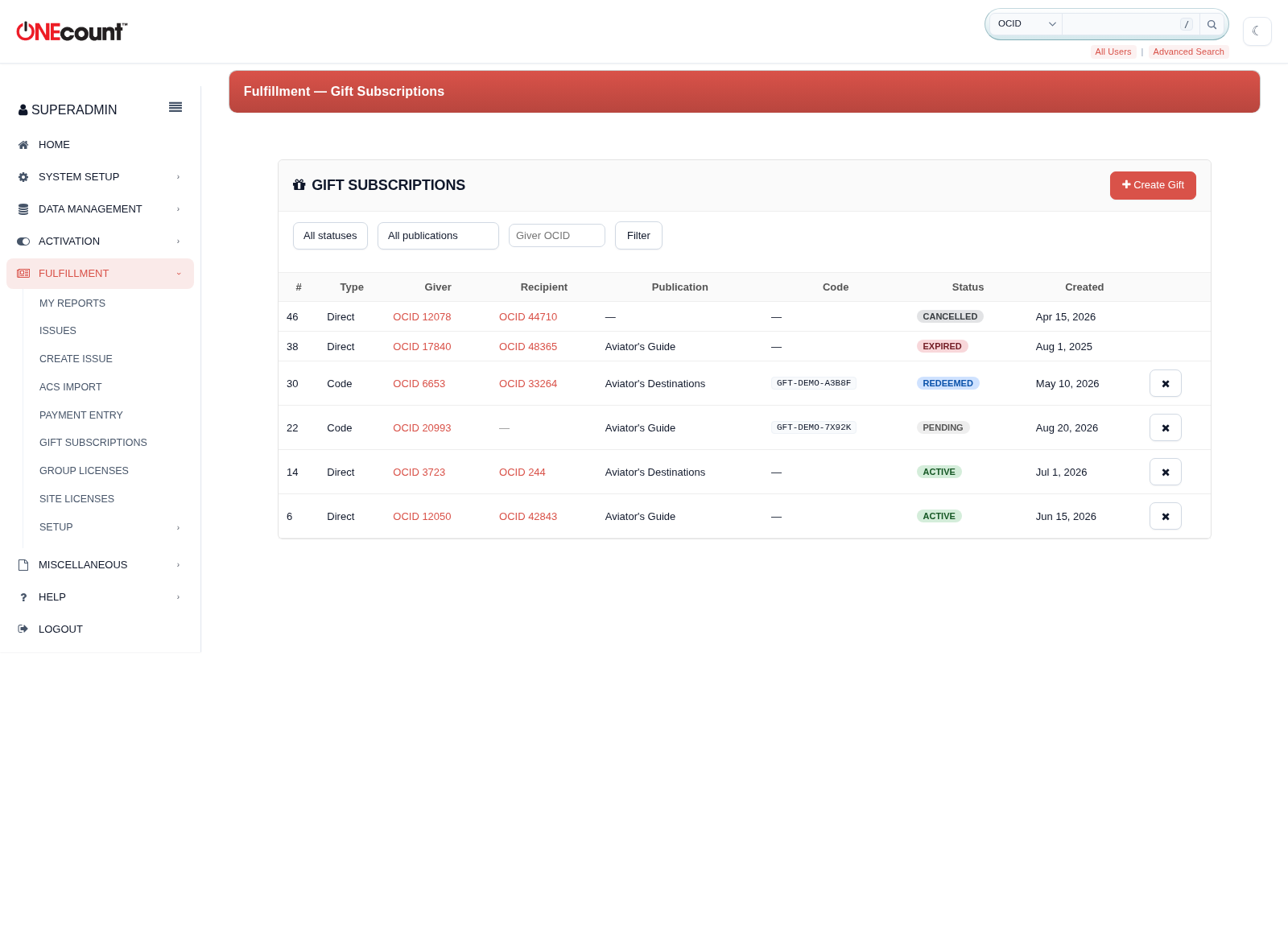Open the OCID search type dropdown

pos(1026,24)
